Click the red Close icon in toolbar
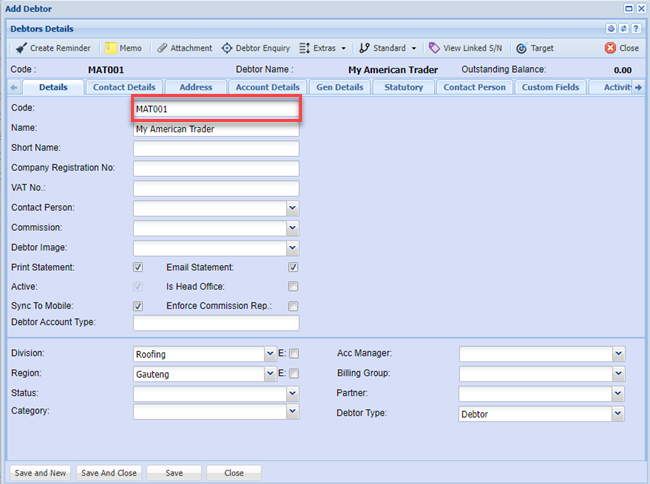The width and height of the screenshot is (650, 484). [610, 48]
